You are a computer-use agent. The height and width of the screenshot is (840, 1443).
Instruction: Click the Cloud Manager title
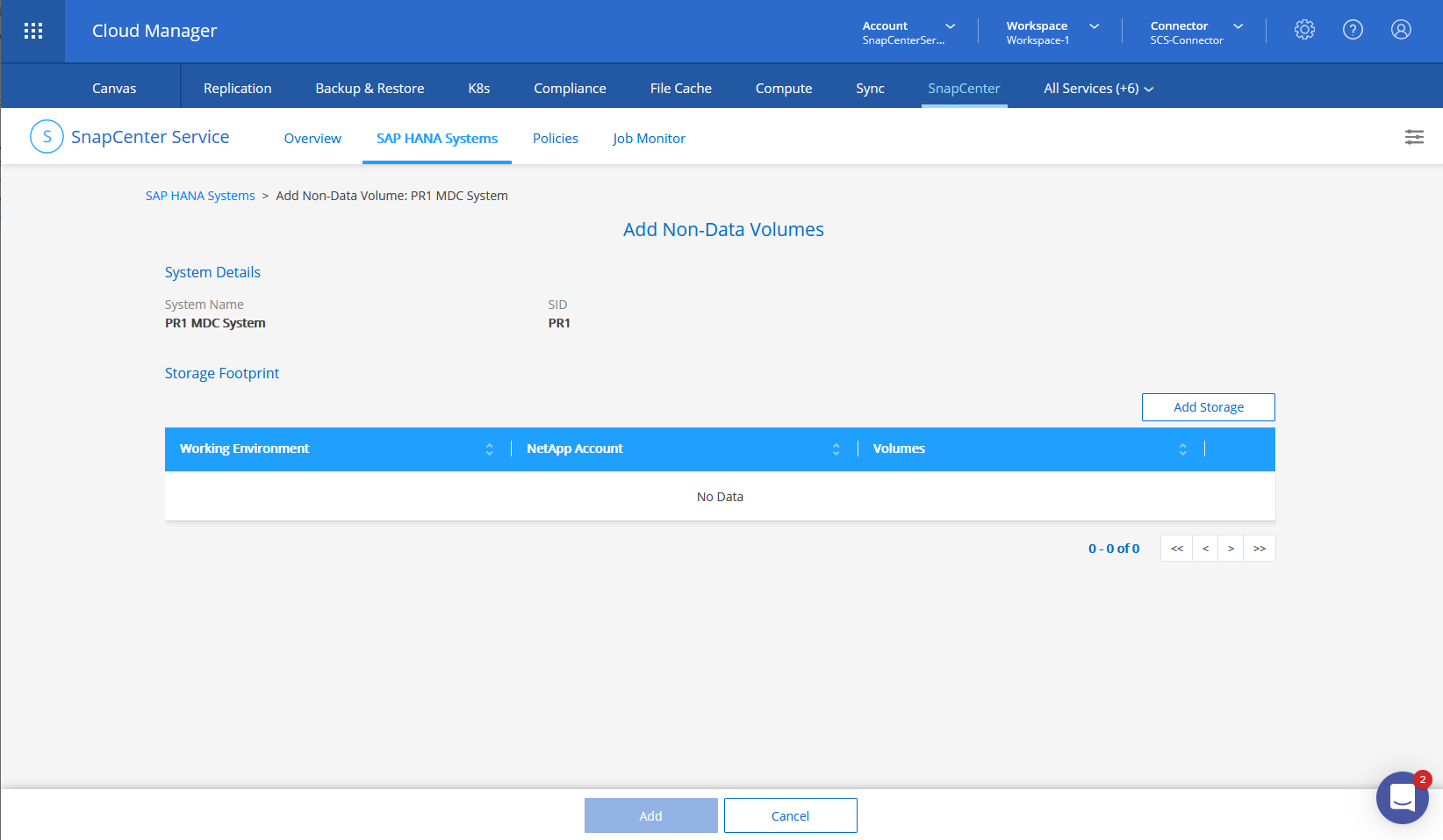pos(154,31)
